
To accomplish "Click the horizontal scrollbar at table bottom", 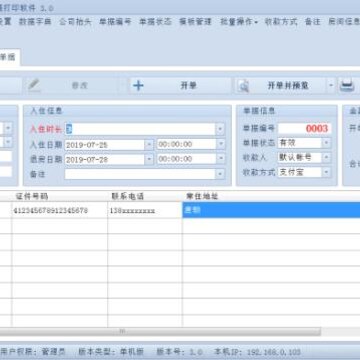I will click(160, 331).
